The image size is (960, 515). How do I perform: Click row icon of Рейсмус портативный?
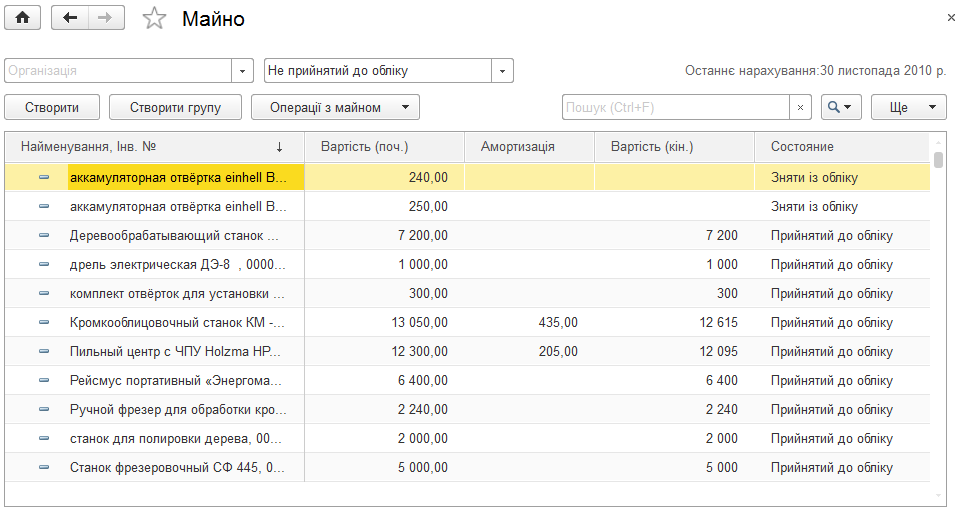(x=44, y=380)
